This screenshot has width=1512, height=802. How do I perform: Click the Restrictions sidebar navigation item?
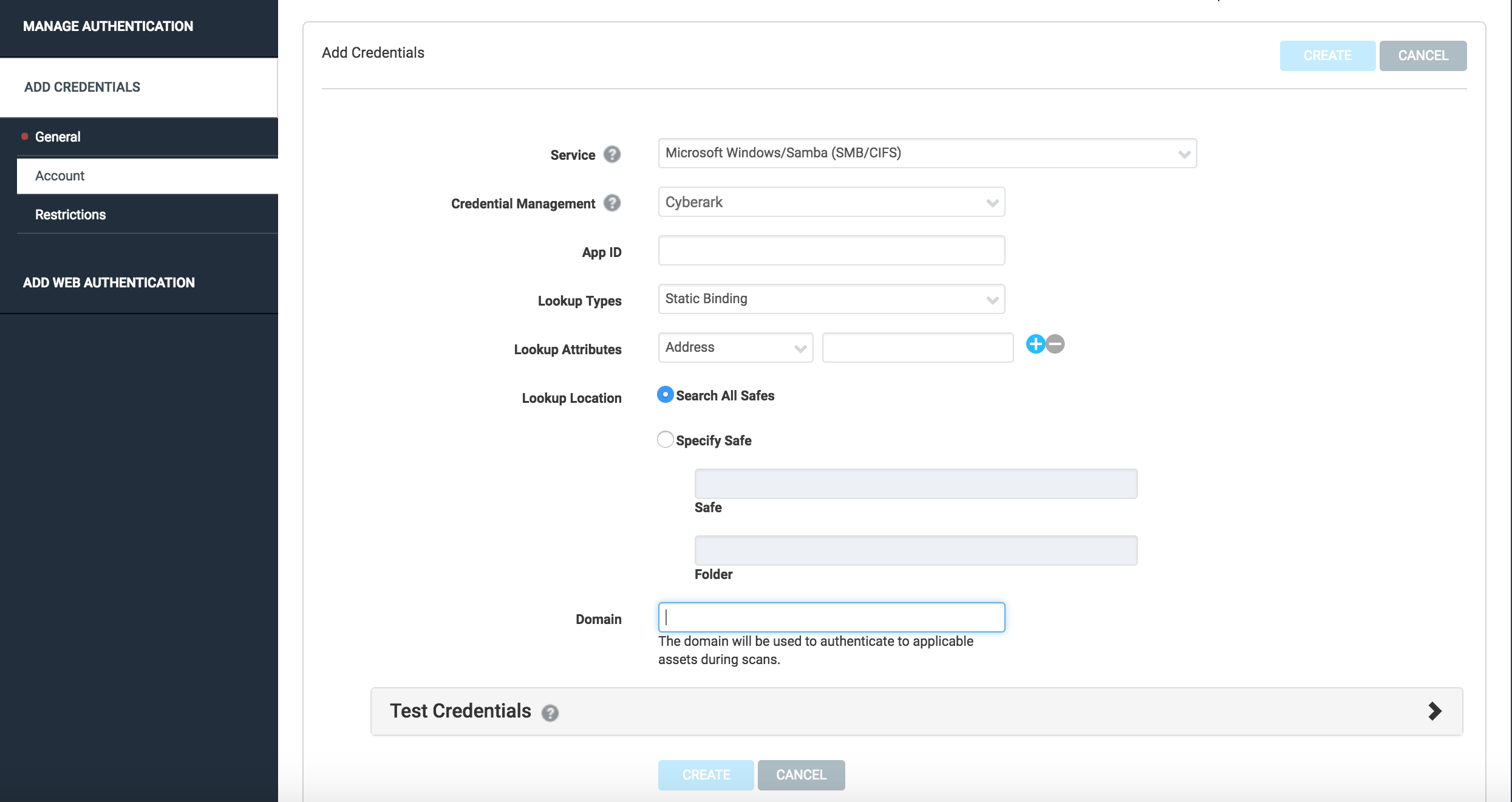pos(71,214)
